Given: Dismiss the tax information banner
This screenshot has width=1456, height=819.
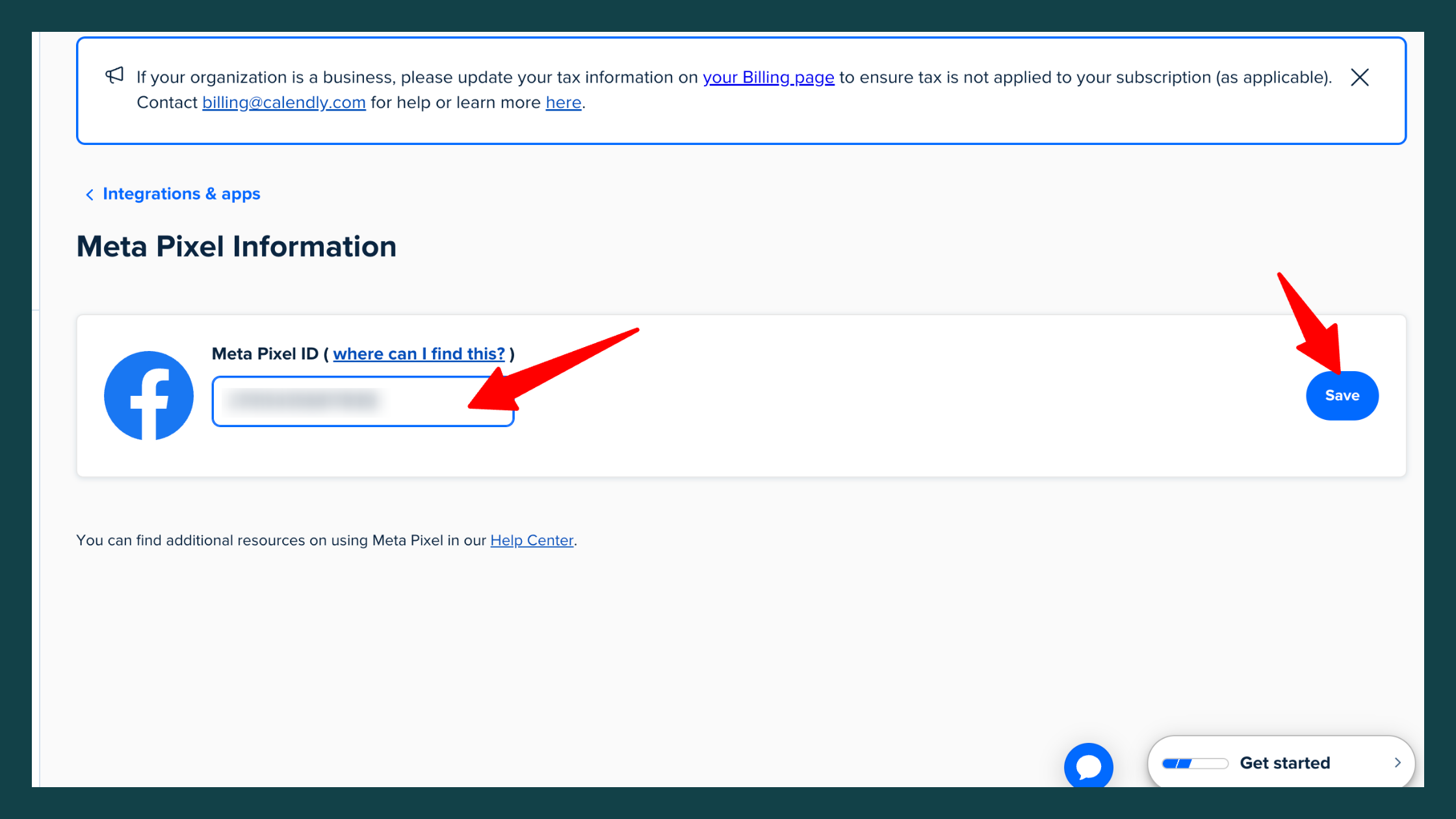Looking at the screenshot, I should pyautogui.click(x=1359, y=77).
